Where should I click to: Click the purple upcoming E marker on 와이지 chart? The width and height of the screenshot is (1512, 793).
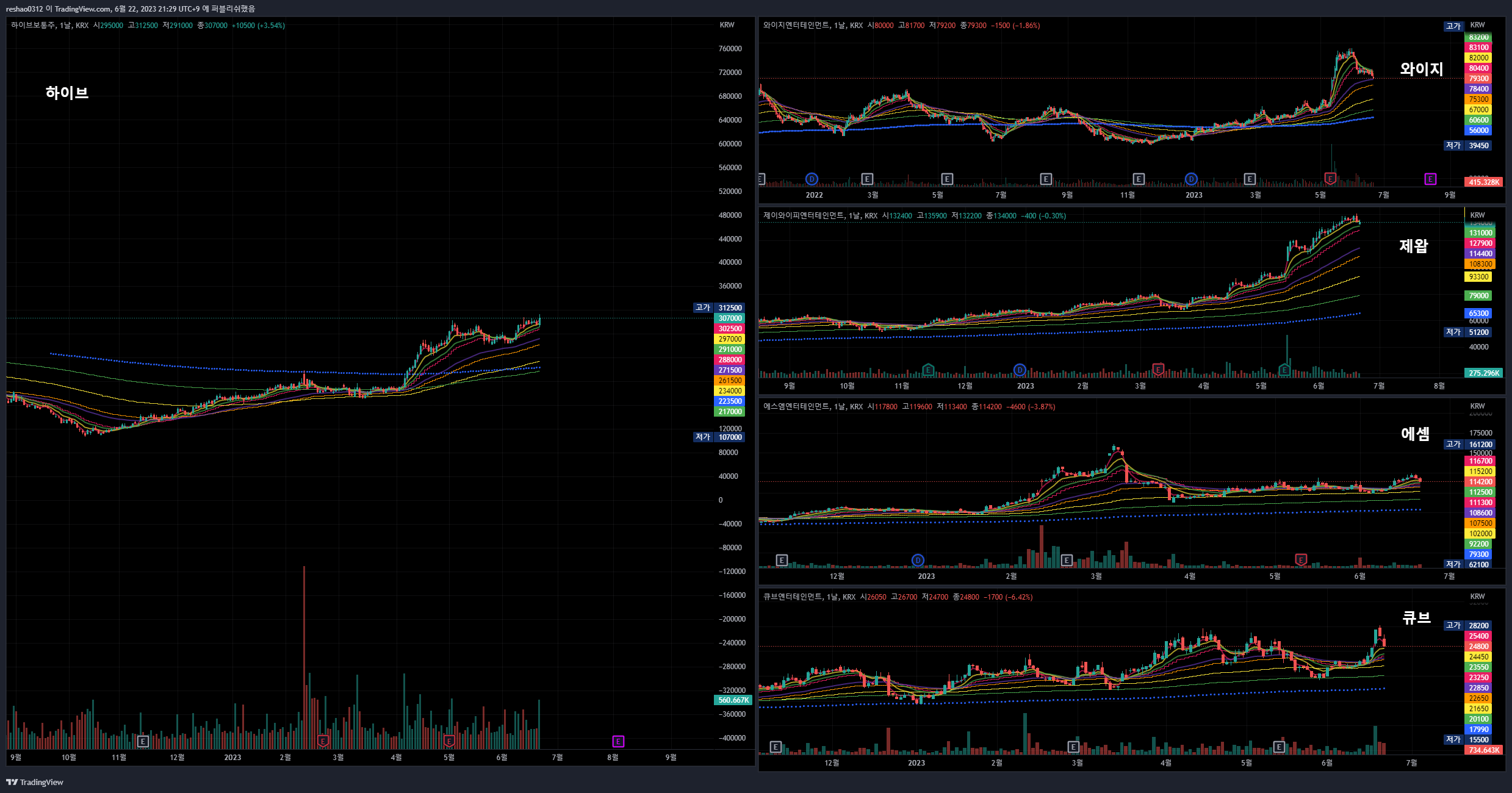(1430, 179)
